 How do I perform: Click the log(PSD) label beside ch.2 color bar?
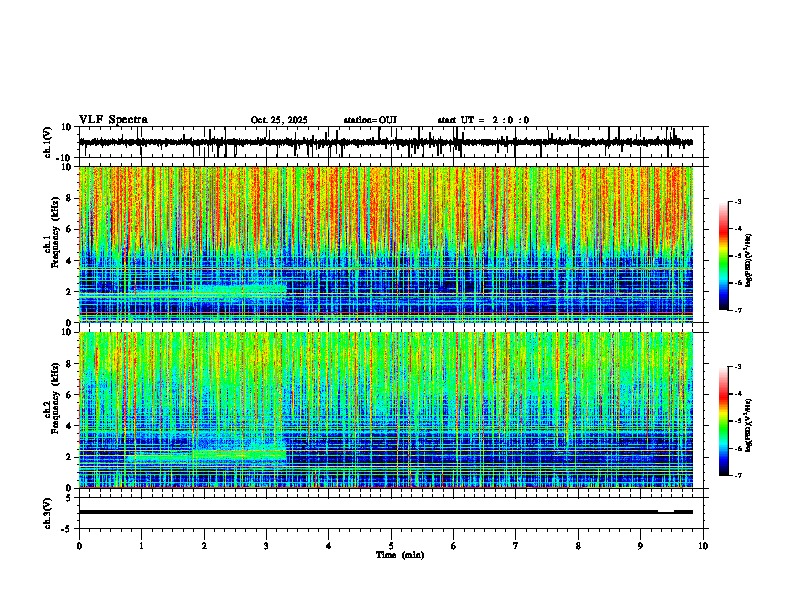coord(749,425)
